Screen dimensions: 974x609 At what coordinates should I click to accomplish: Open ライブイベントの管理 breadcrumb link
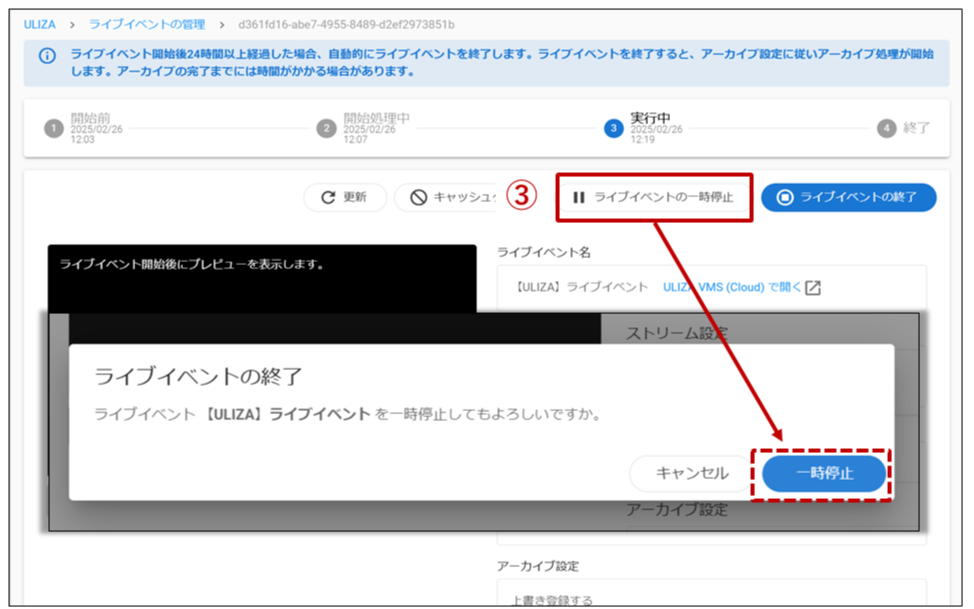(147, 25)
